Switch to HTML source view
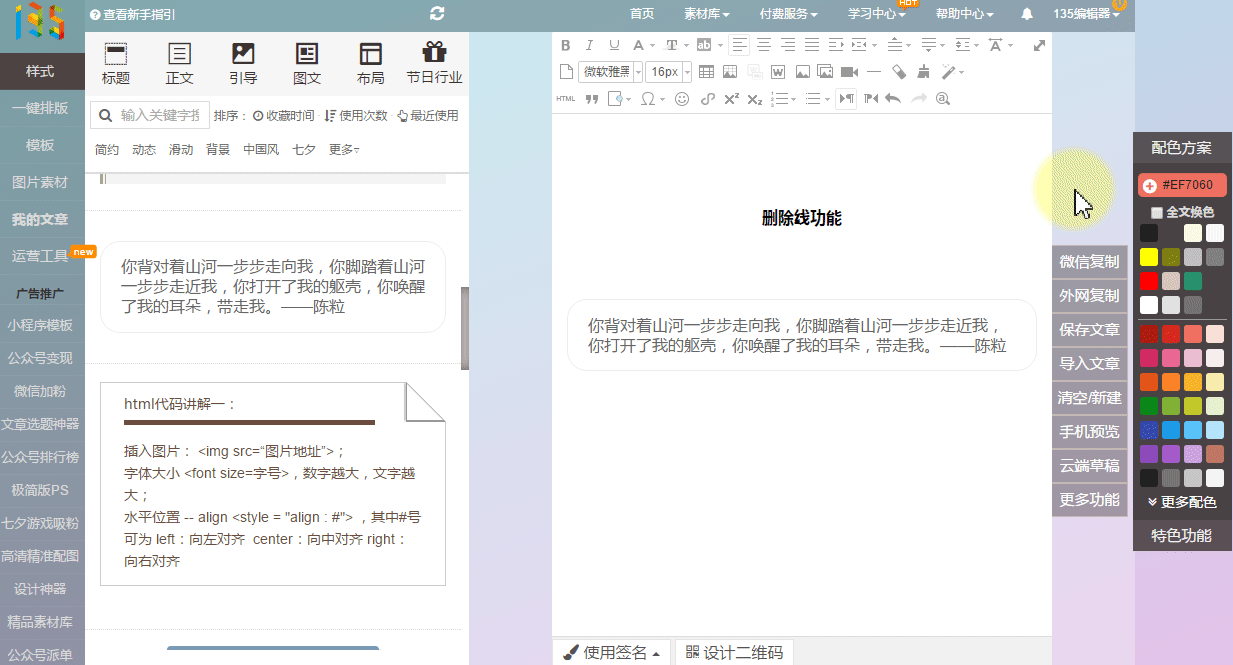This screenshot has height=665, width=1233. pyautogui.click(x=565, y=99)
